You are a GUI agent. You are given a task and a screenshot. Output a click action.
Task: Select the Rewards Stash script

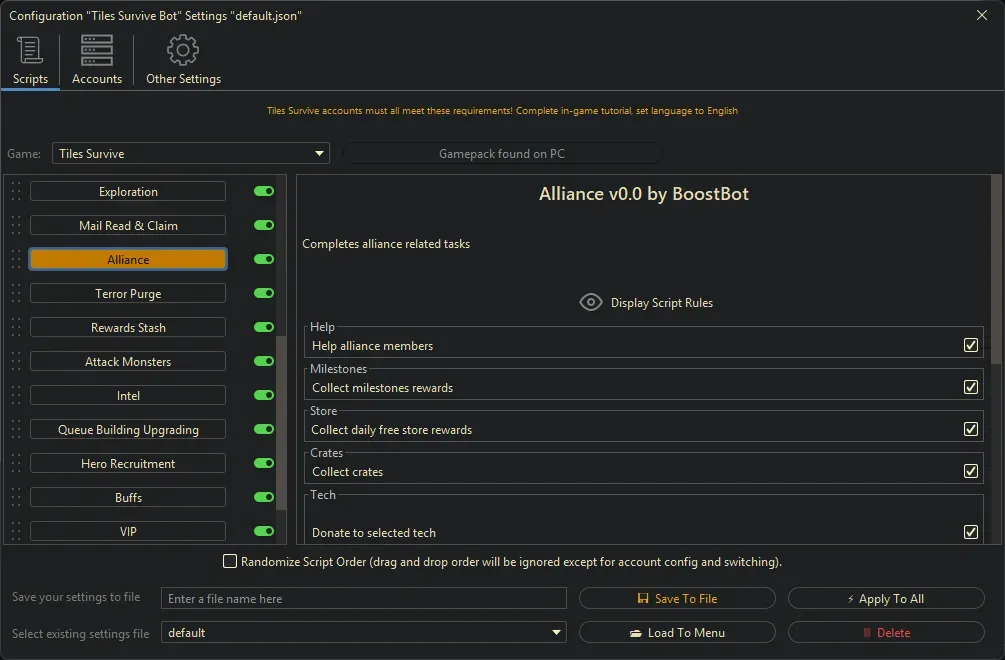coord(128,328)
